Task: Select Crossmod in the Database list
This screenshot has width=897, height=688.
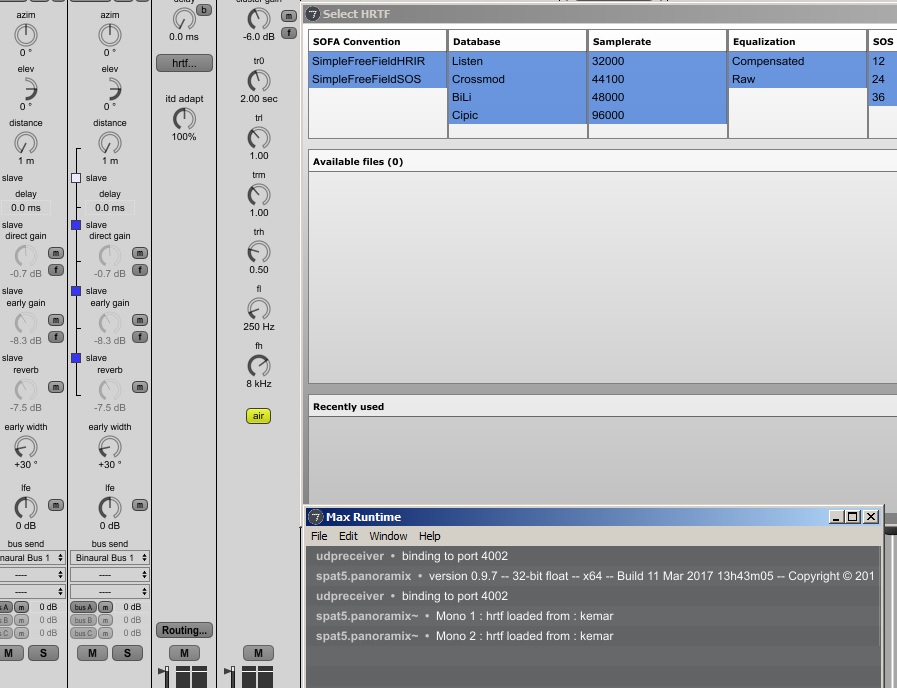Action: click(x=517, y=79)
